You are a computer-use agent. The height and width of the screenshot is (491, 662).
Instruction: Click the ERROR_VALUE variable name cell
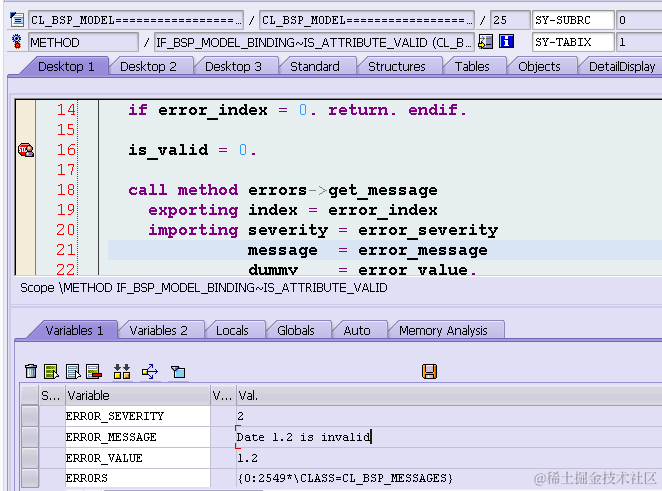[x=138, y=458]
